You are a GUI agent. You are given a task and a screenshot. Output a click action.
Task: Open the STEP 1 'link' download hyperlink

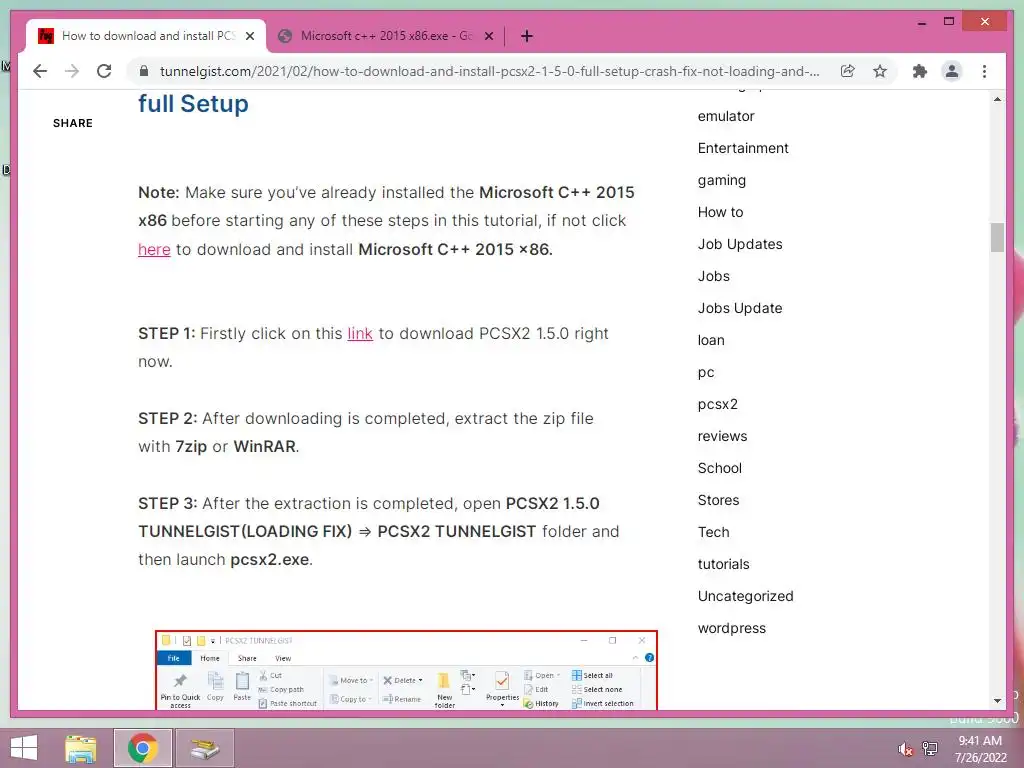pyautogui.click(x=360, y=334)
